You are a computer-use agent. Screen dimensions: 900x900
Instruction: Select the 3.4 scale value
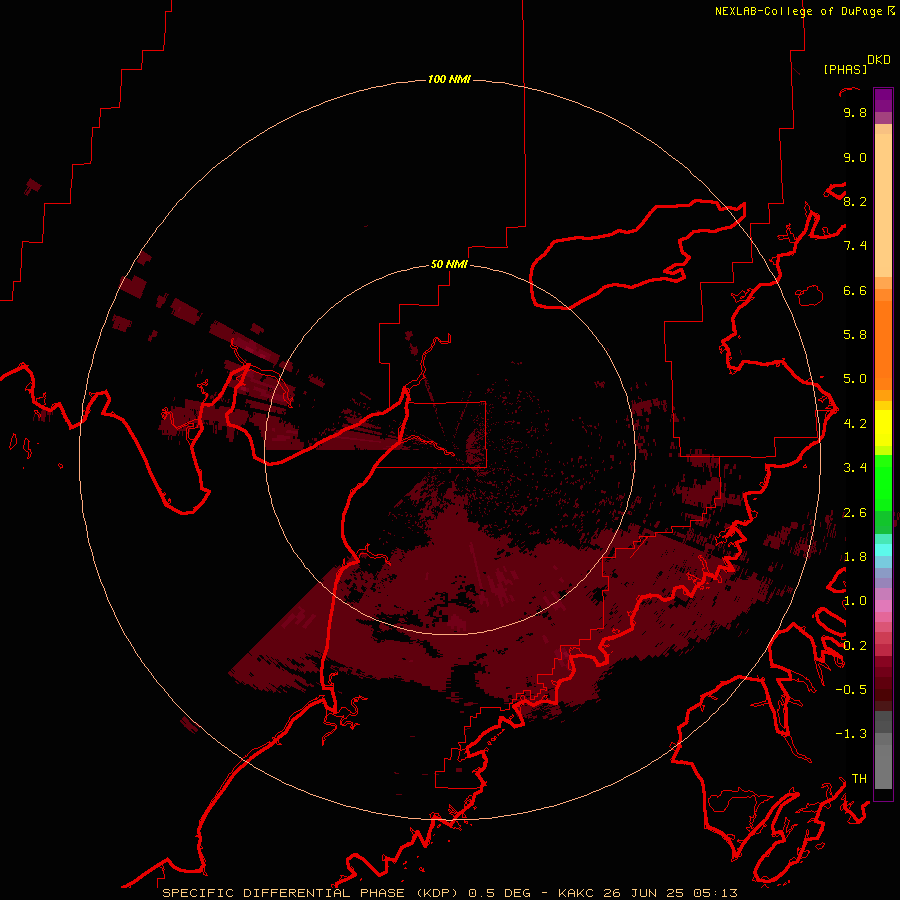pyautogui.click(x=855, y=468)
